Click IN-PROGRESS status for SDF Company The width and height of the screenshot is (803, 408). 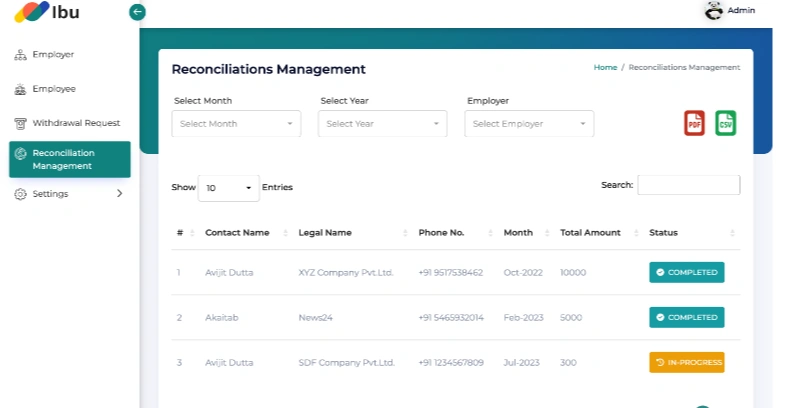tap(686, 362)
